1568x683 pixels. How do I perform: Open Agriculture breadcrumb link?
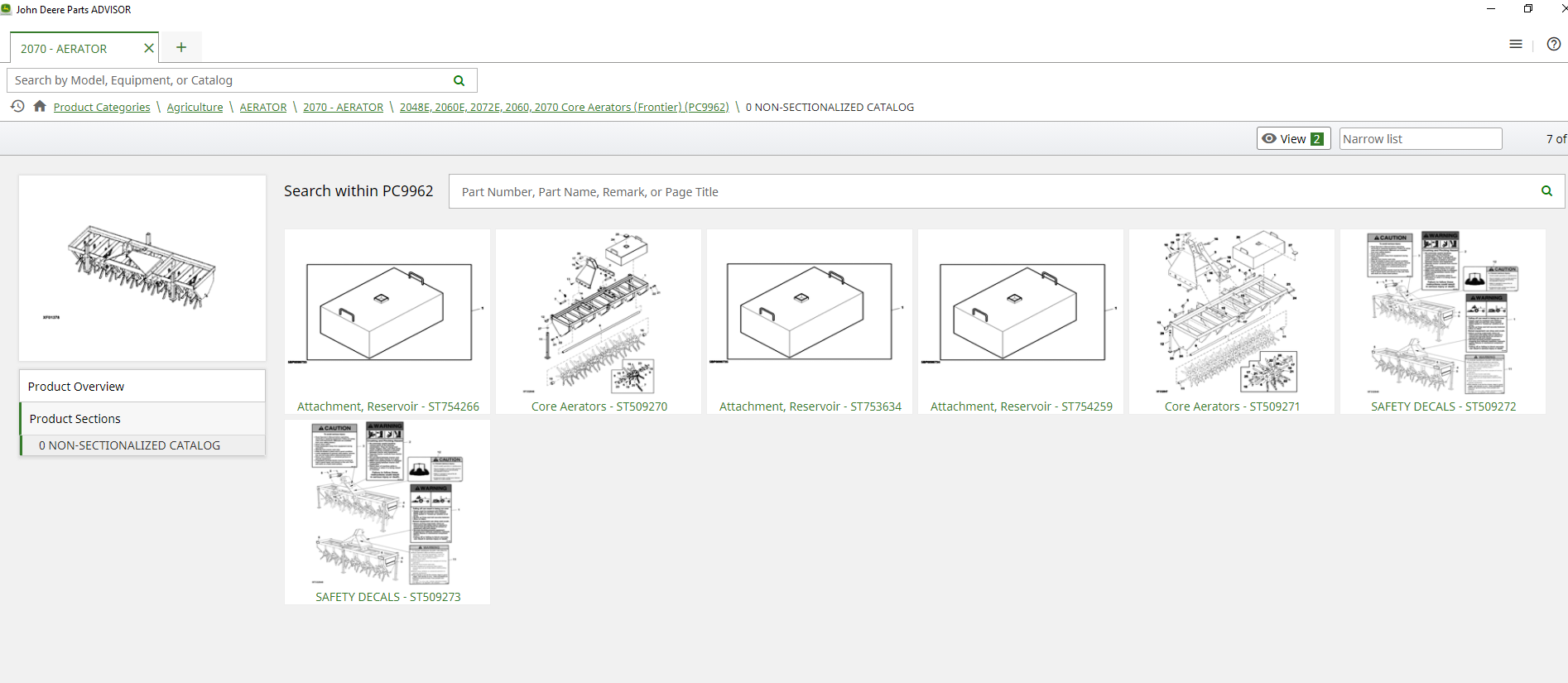coord(195,107)
